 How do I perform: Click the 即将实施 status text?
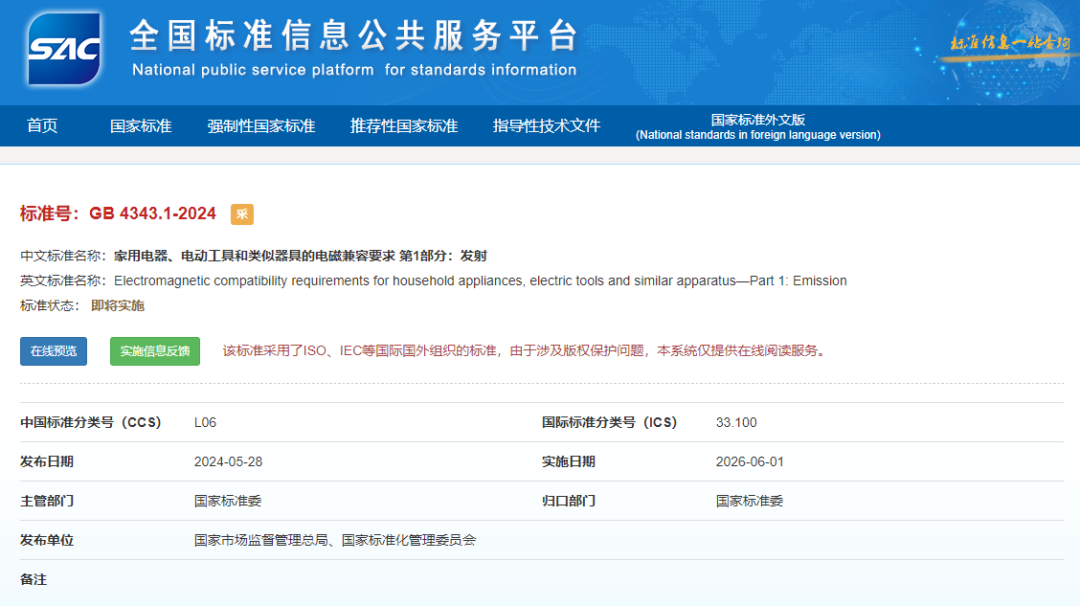click(118, 306)
